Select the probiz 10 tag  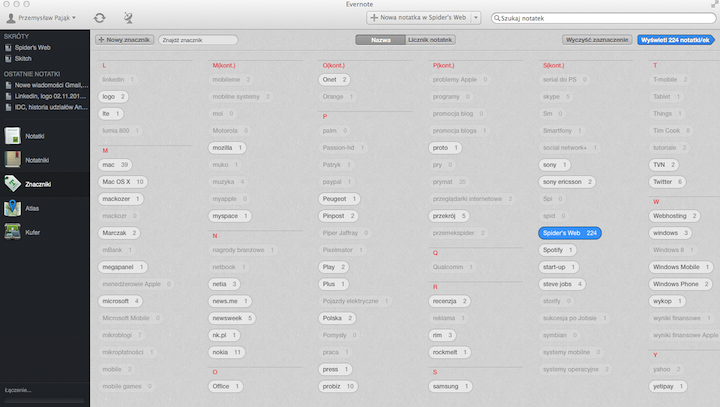click(x=338, y=386)
